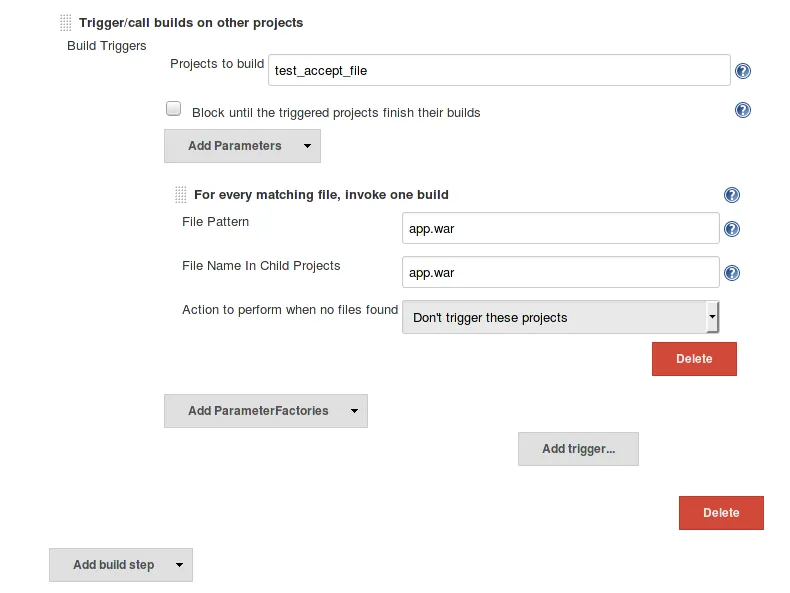Image resolution: width=790 pixels, height=593 pixels.
Task: Open the no files found action dropdown
Action: point(560,318)
